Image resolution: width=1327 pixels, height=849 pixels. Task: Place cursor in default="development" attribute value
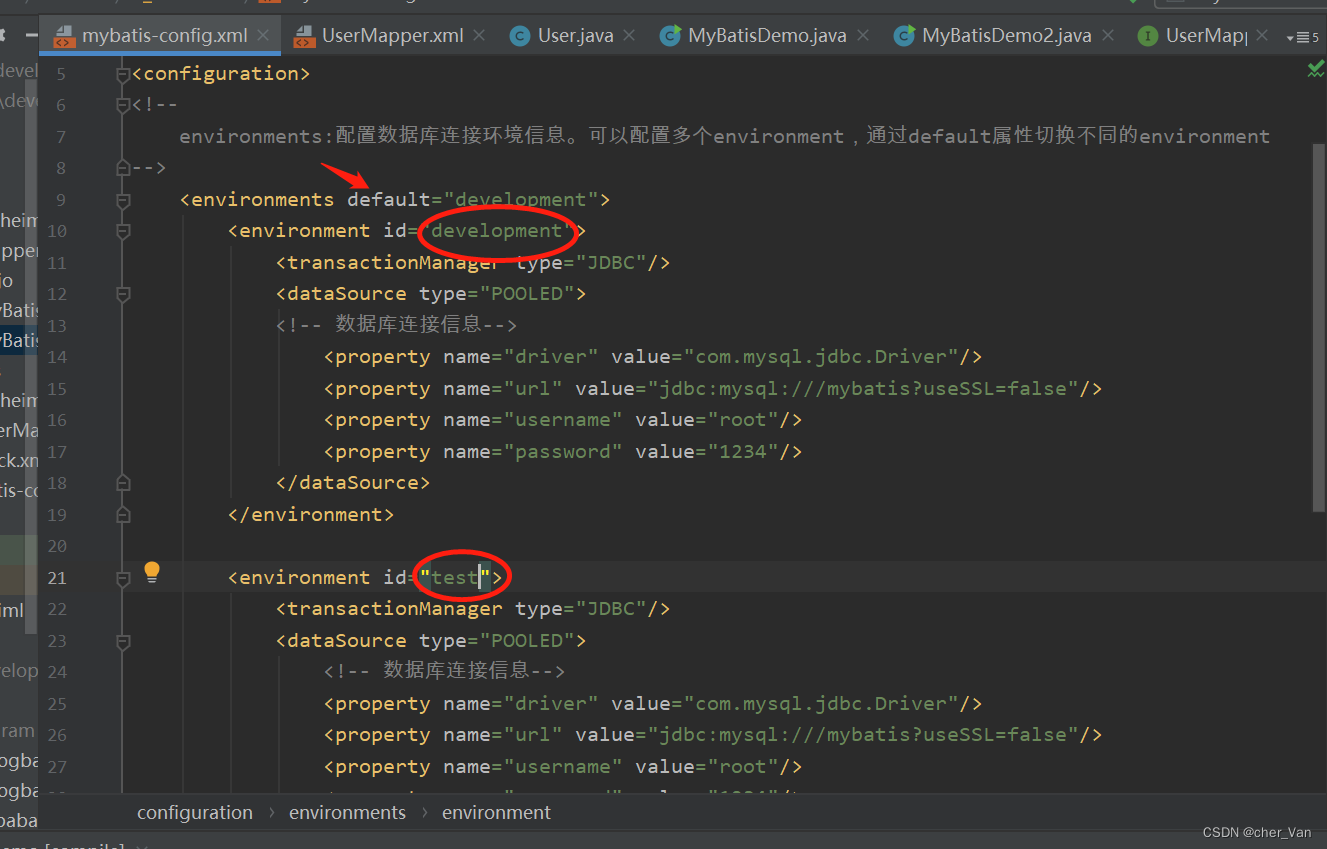(520, 200)
